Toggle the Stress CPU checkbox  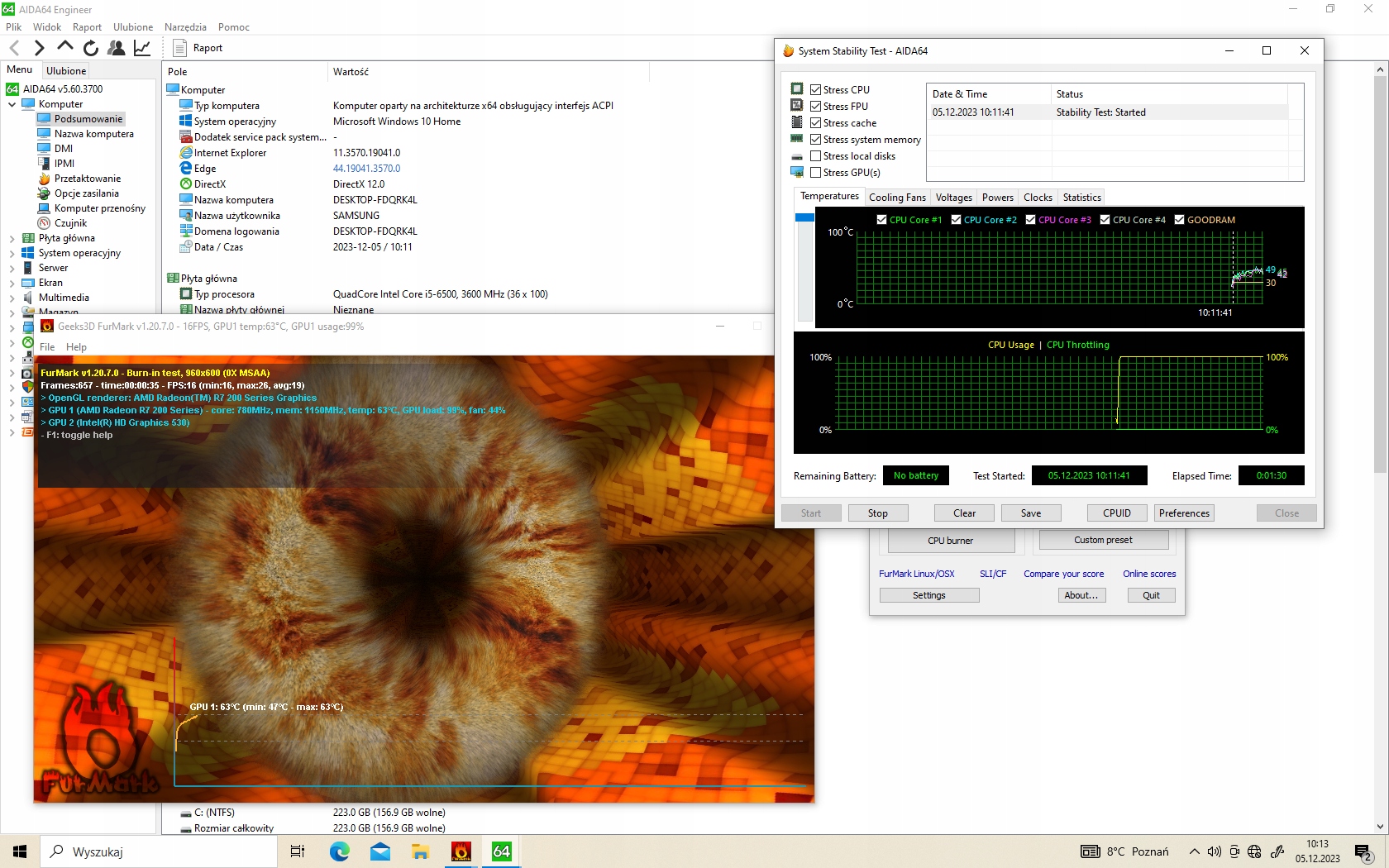815,90
